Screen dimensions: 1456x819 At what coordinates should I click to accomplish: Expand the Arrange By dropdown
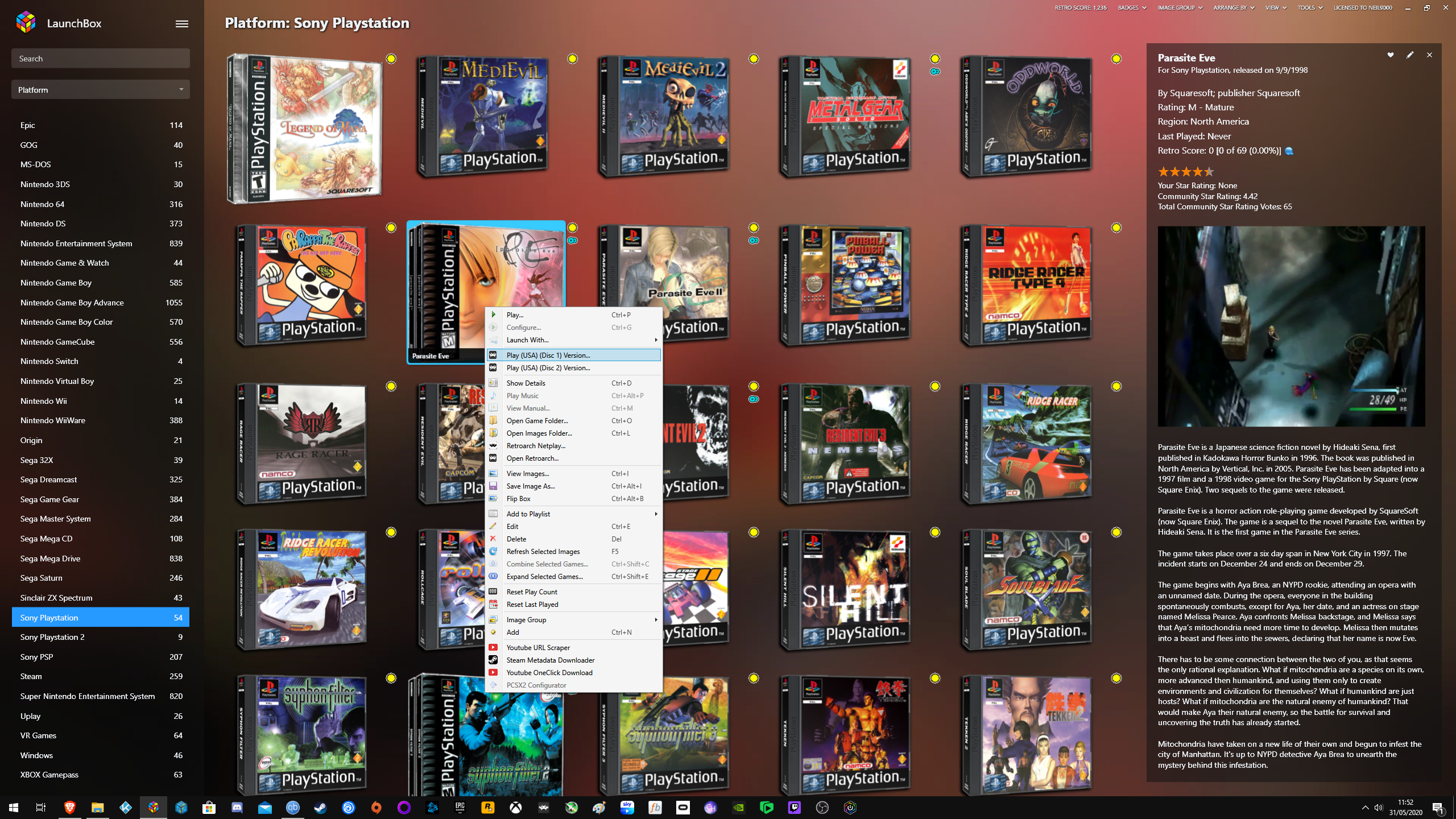[x=1233, y=8]
